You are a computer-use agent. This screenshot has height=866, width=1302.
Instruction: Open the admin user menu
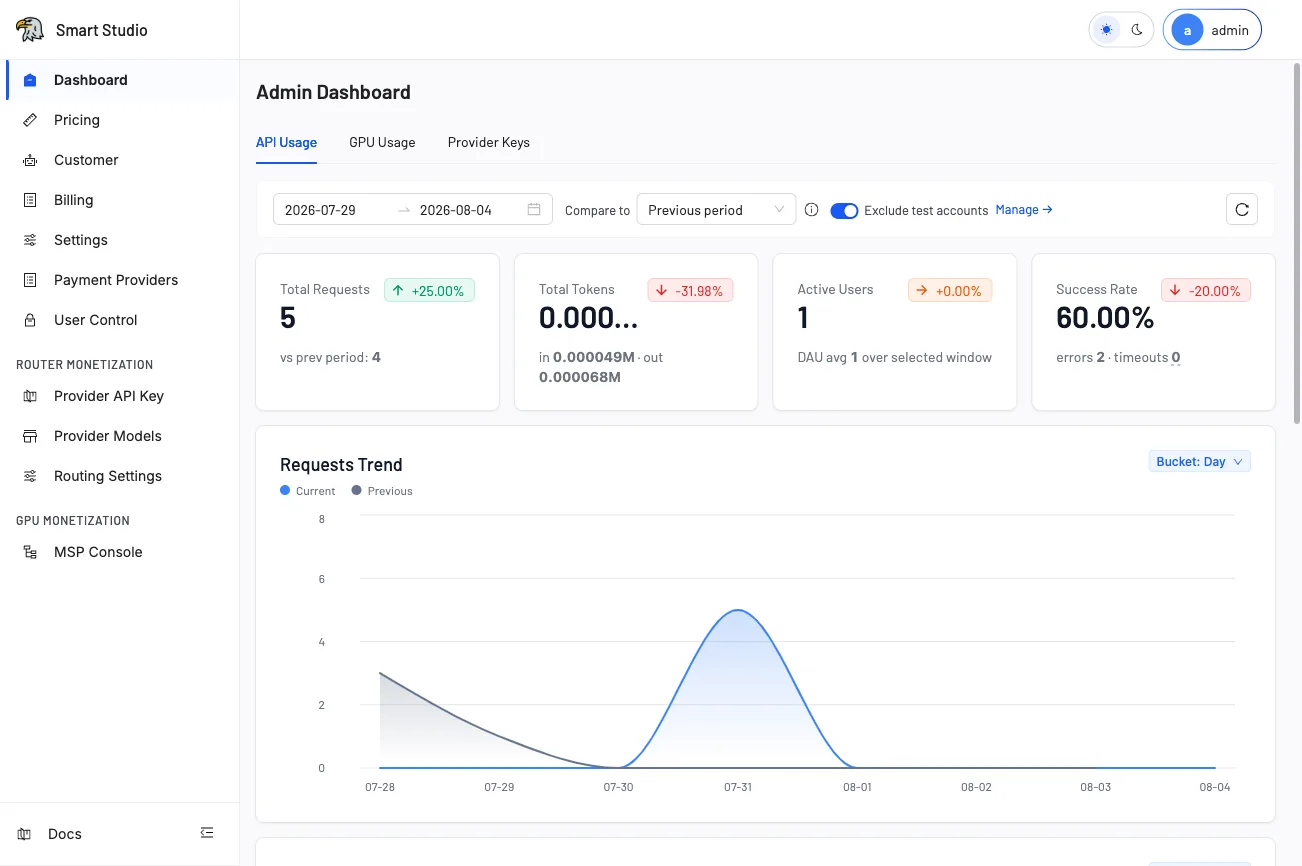click(1212, 30)
